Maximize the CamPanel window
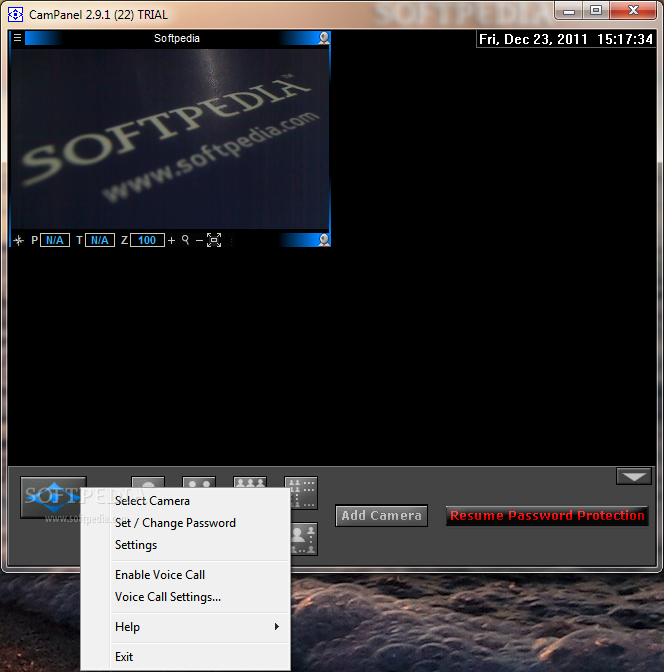This screenshot has width=664, height=672. point(596,11)
